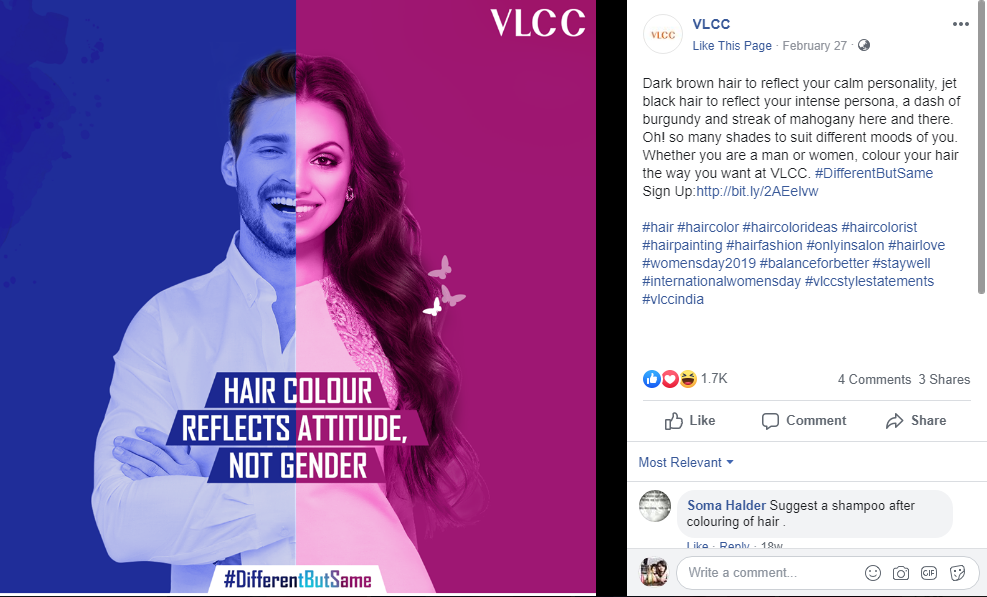Attach a photo using the camera icon
The height and width of the screenshot is (597, 987).
[x=901, y=572]
